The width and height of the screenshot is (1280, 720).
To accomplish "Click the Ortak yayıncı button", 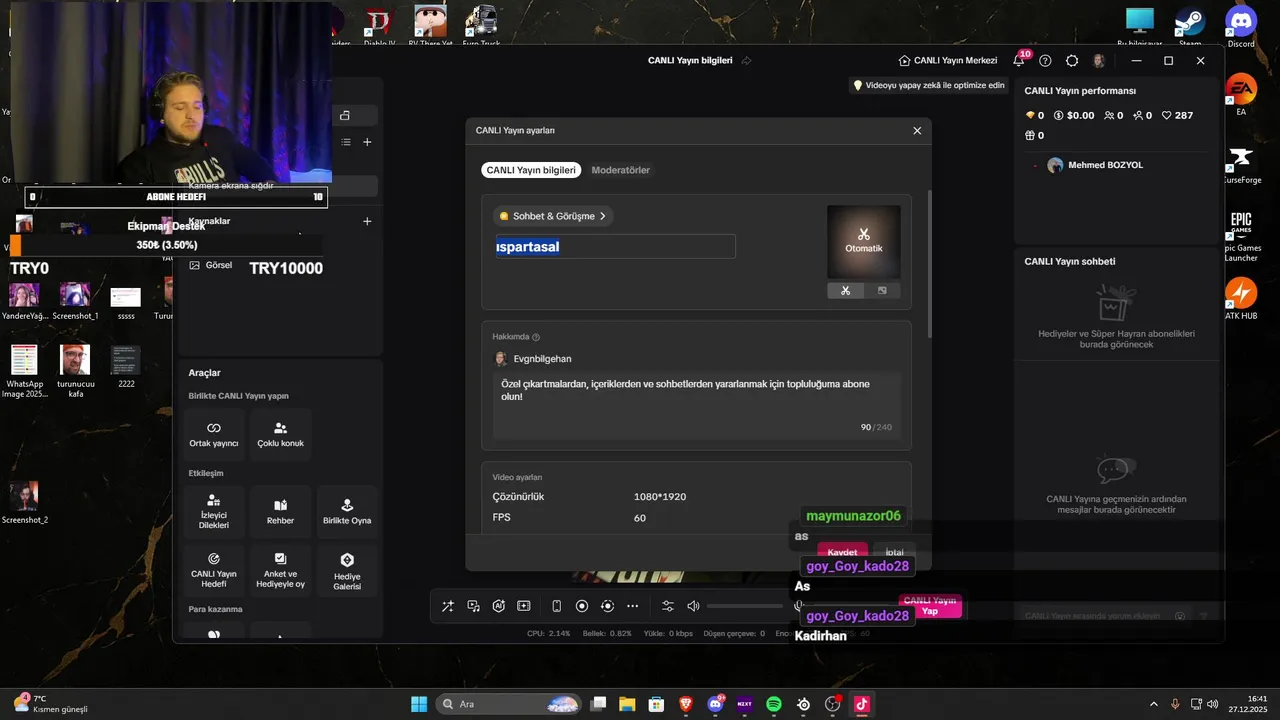I will click(x=213, y=434).
